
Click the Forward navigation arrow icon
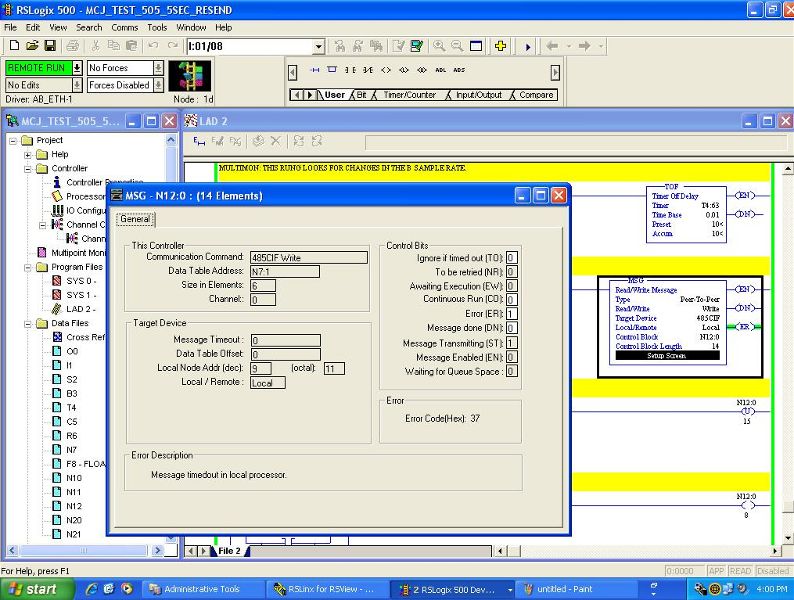point(584,46)
